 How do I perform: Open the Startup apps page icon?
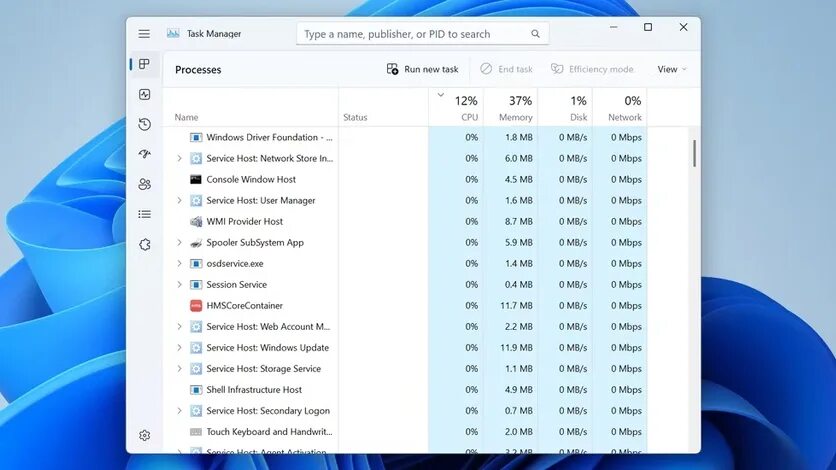tap(144, 154)
